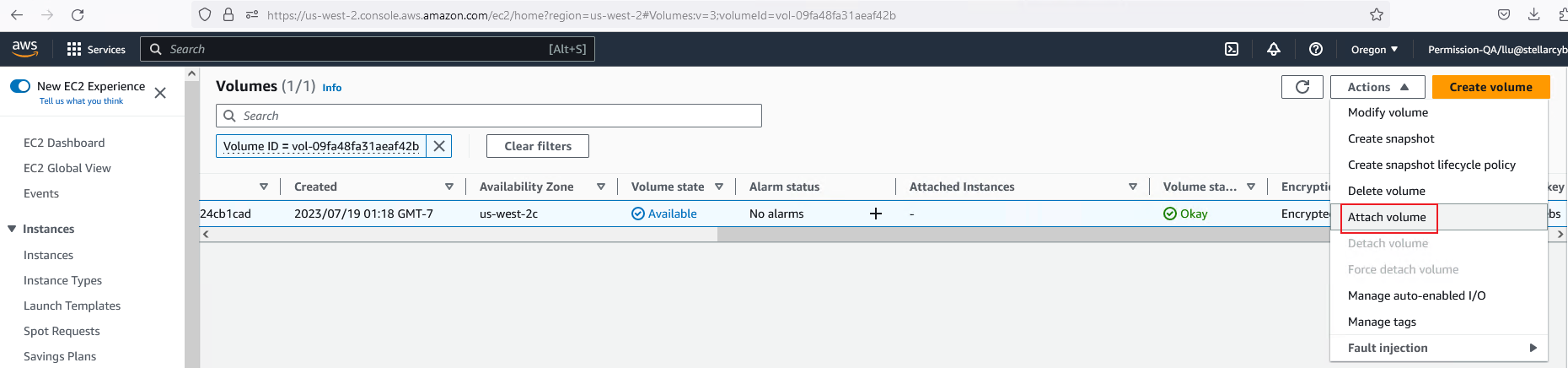Click the Create volume button
Screen dimensions: 1568x368
(1490, 87)
